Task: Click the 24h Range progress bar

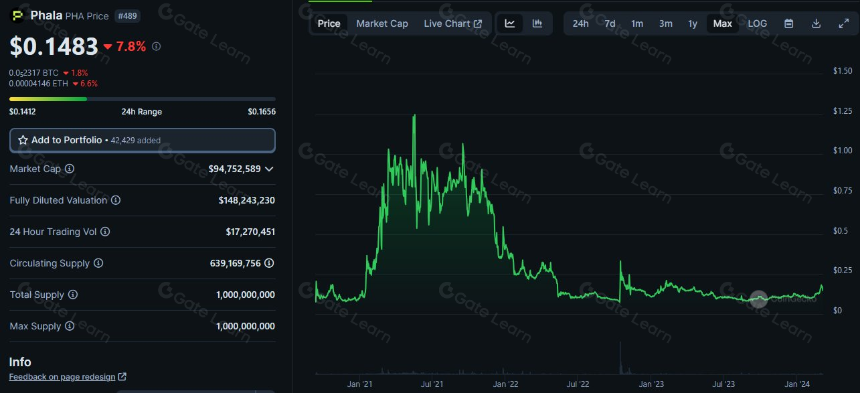Action: [x=143, y=99]
